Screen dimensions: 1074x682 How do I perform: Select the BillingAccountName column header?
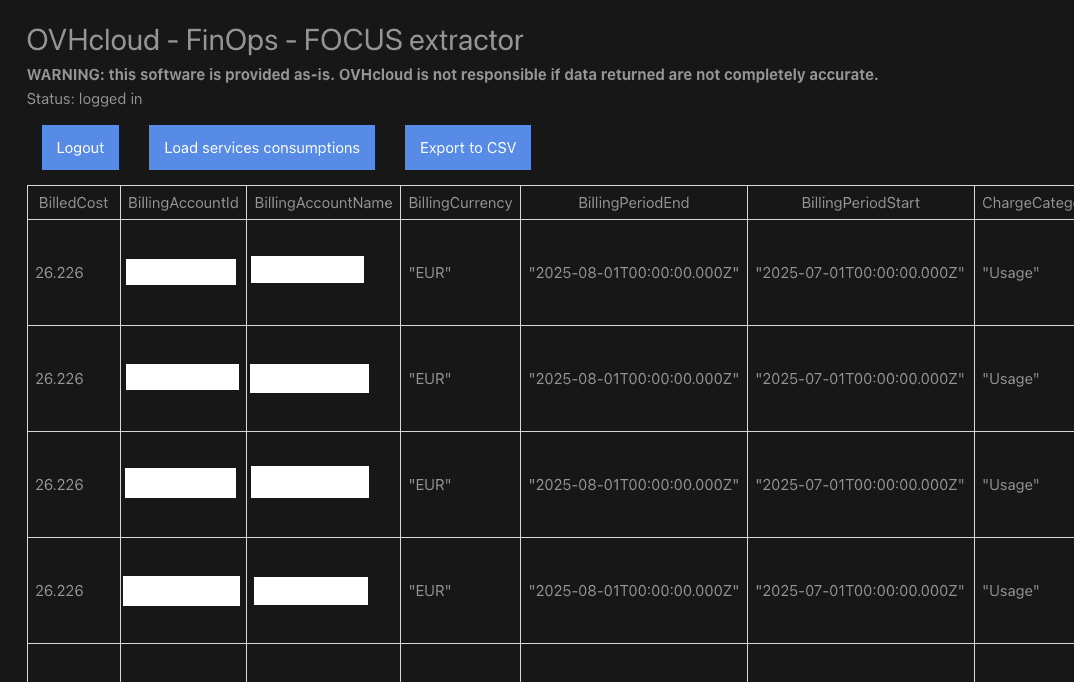(323, 203)
